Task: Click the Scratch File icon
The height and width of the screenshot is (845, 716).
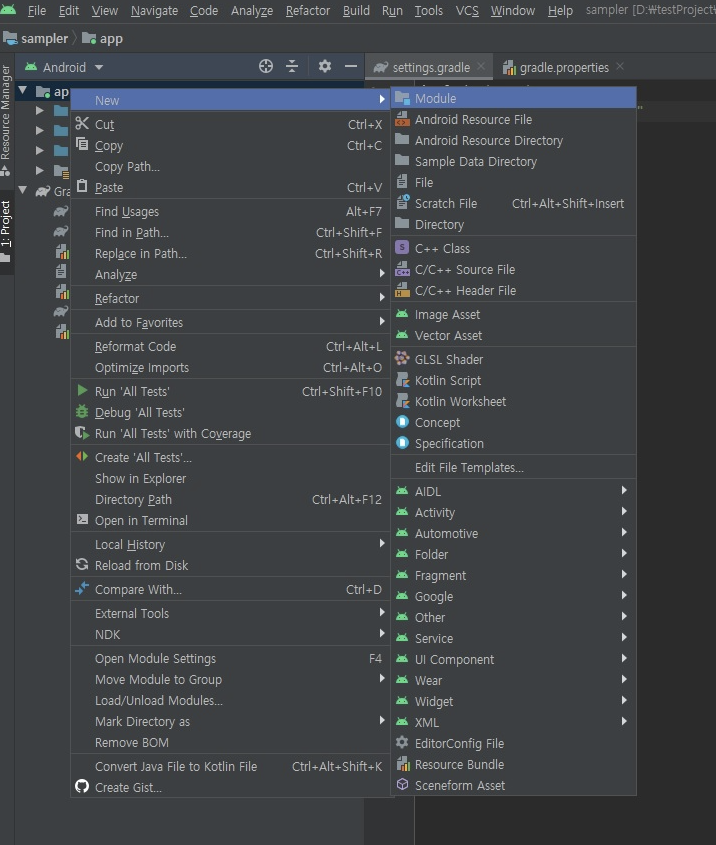Action: coord(402,202)
